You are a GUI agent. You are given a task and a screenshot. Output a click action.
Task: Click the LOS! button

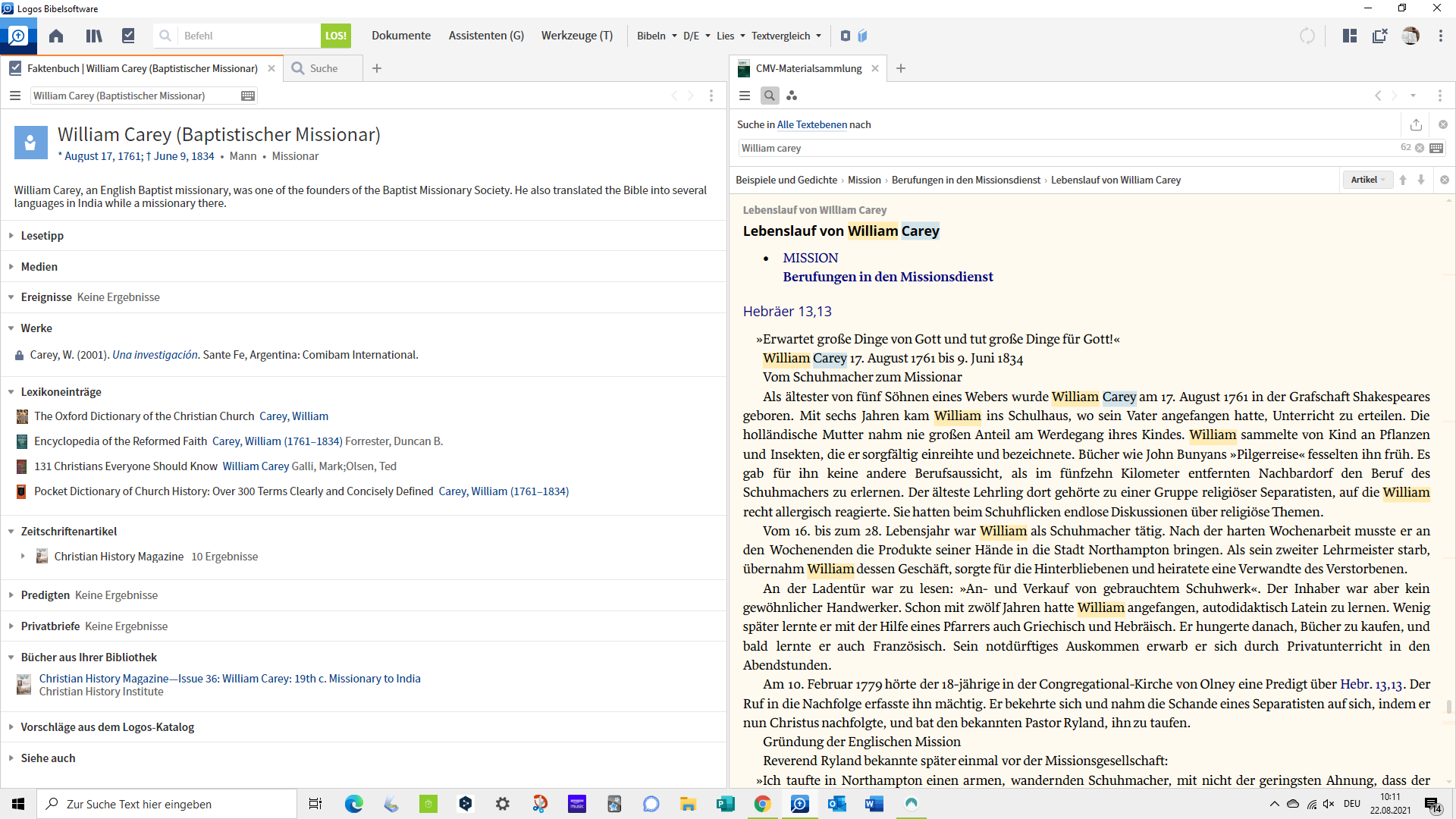click(x=335, y=36)
